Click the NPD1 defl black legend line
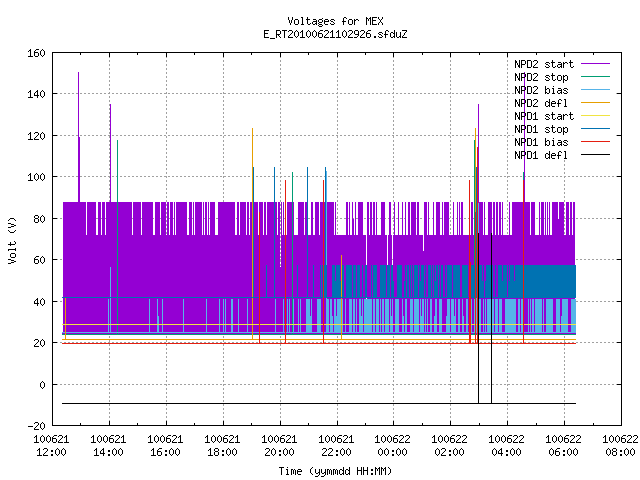This screenshot has width=640, height=480. pyautogui.click(x=595, y=155)
